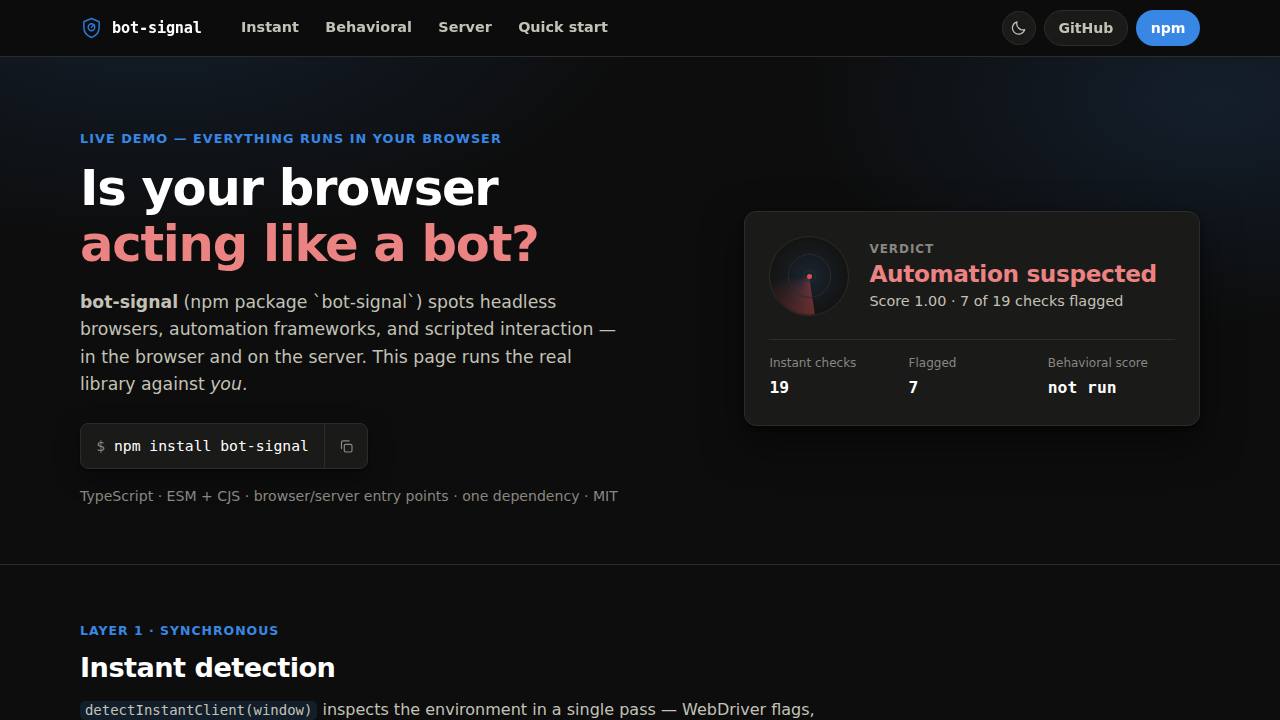Image resolution: width=1280 pixels, height=720 pixels.
Task: Click the bot-signal brand name text
Action: click(157, 28)
